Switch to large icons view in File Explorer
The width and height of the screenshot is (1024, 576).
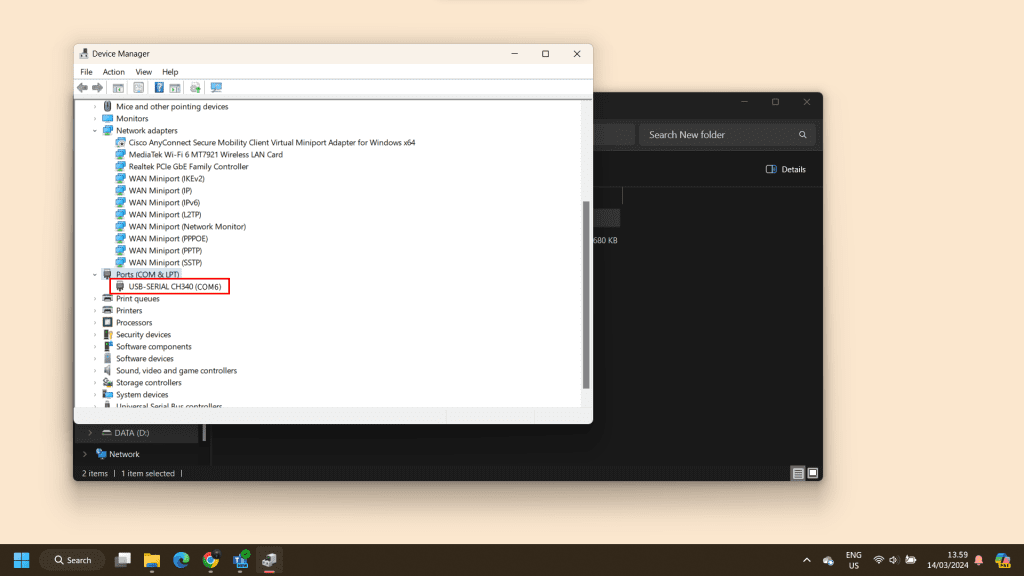pyautogui.click(x=813, y=473)
